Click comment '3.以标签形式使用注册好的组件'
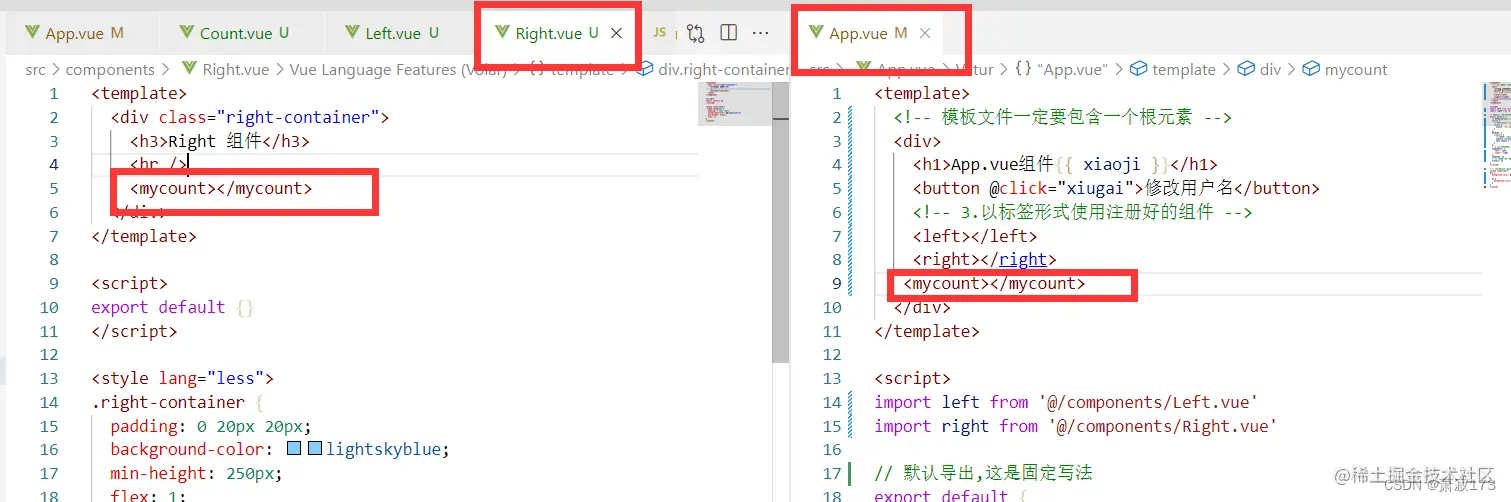Viewport: 1511px width, 502px height. coord(1082,212)
